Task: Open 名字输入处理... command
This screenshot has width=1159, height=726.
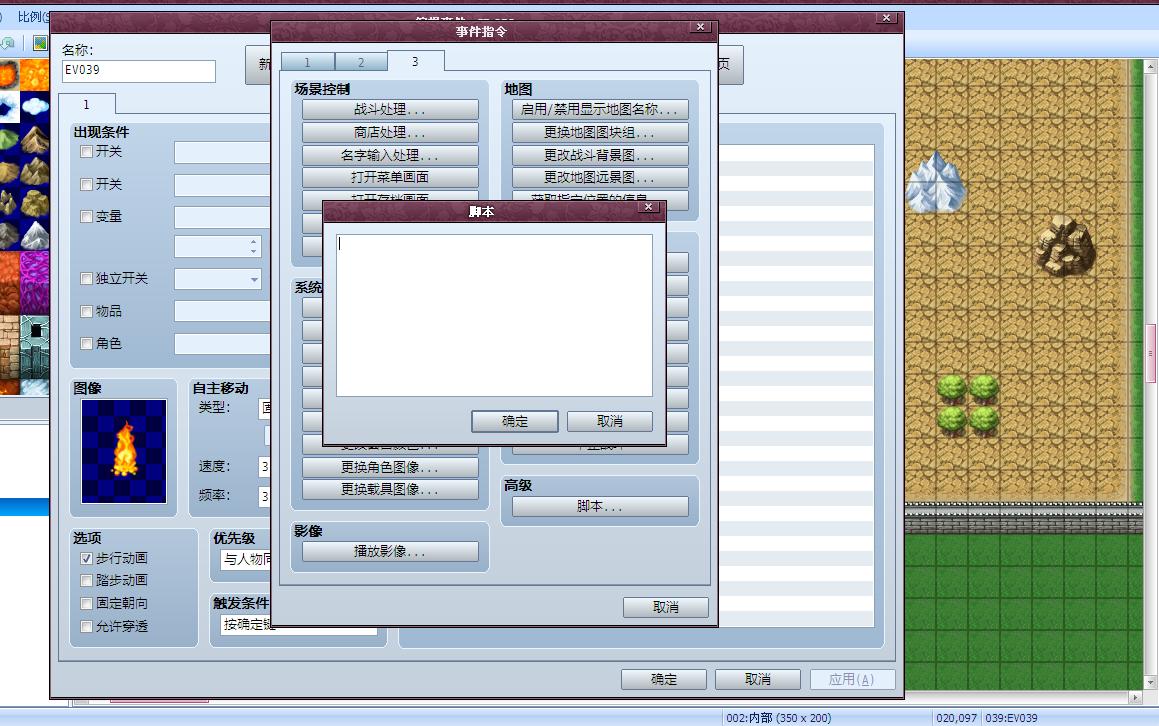Action: (x=390, y=155)
